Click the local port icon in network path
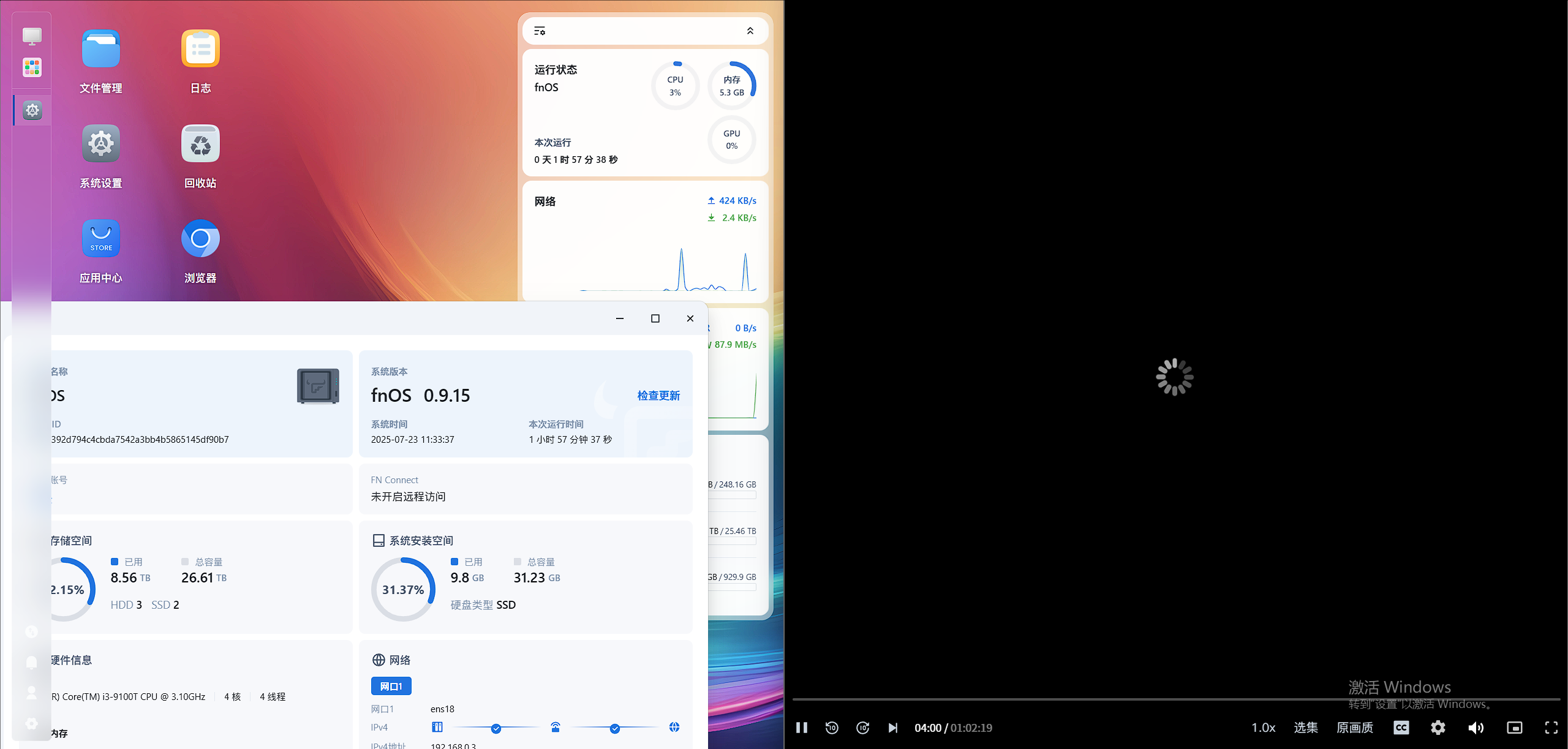 [x=437, y=727]
